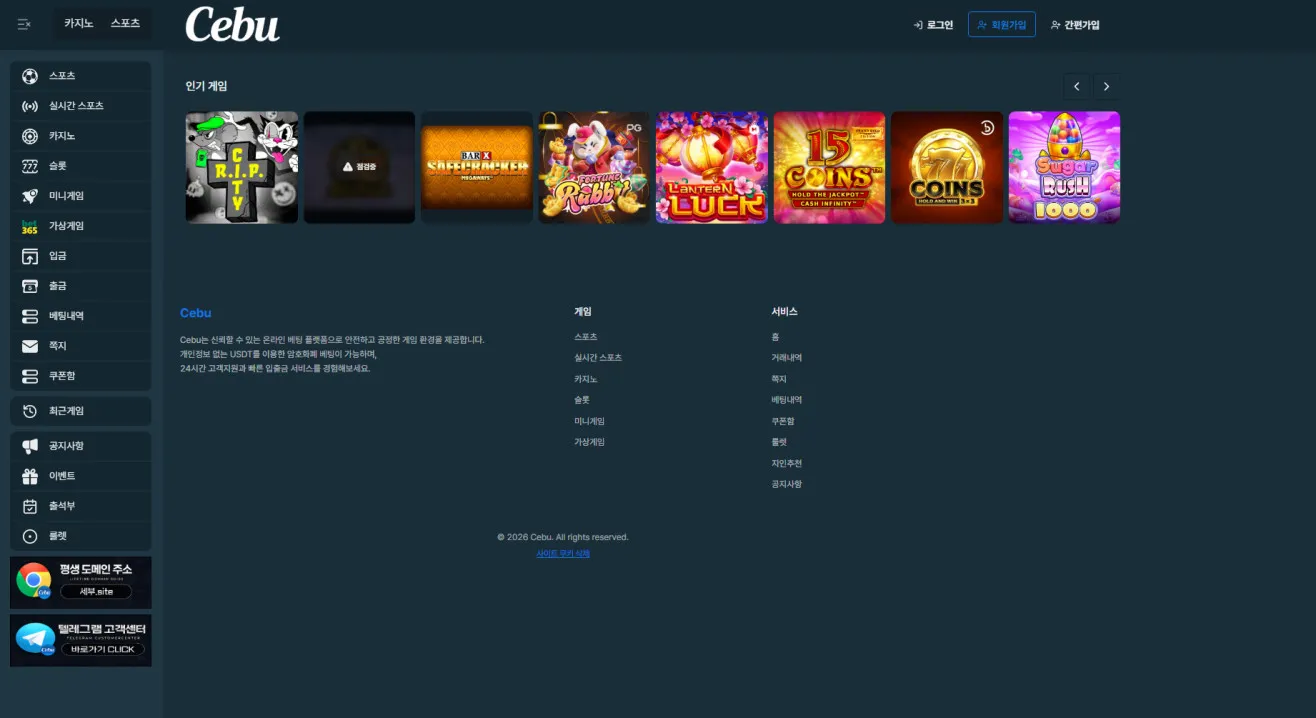Open the 슬롯 777 icon in the sidebar
This screenshot has width=1316, height=718.
[x=30, y=166]
